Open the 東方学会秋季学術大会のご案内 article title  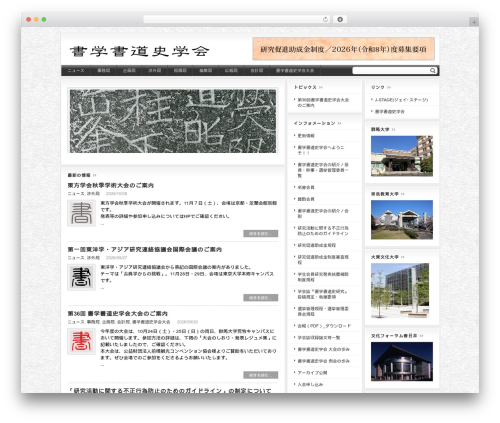click(111, 185)
